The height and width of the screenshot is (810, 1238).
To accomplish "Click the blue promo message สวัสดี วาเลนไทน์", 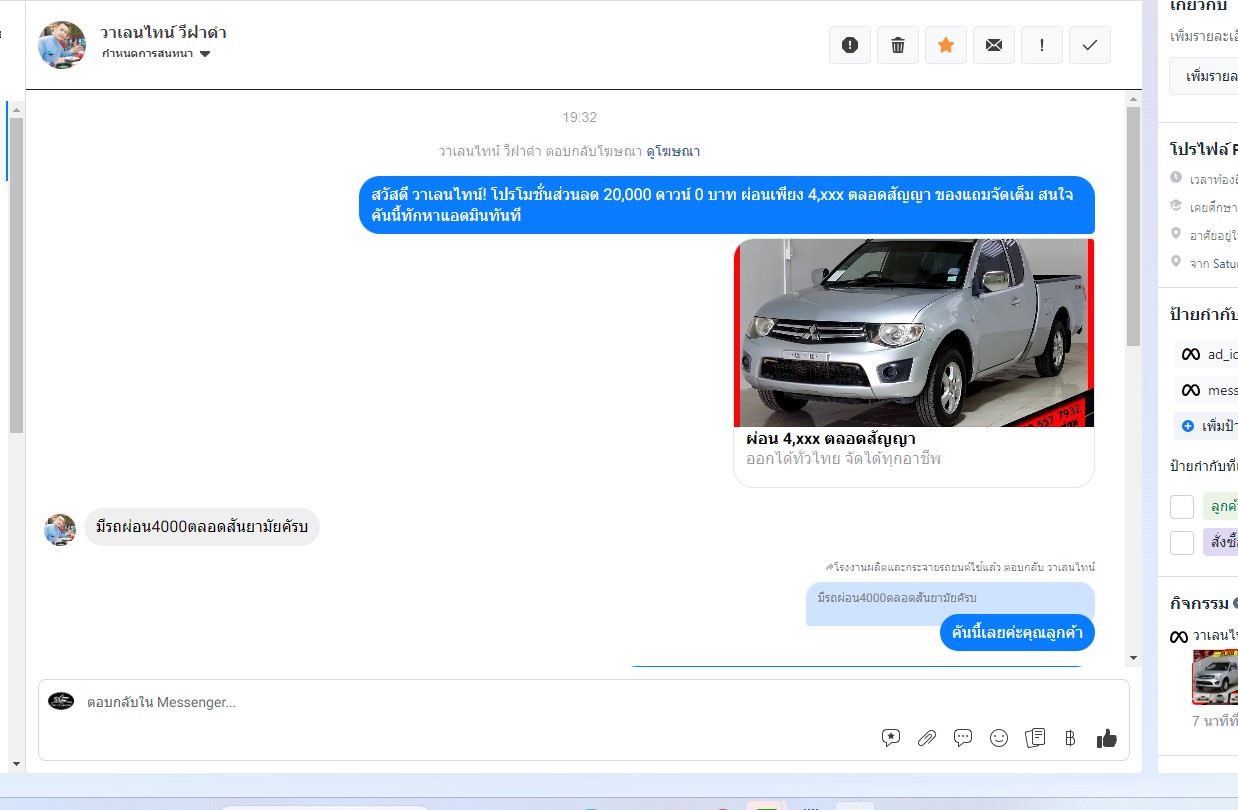I will (x=727, y=205).
